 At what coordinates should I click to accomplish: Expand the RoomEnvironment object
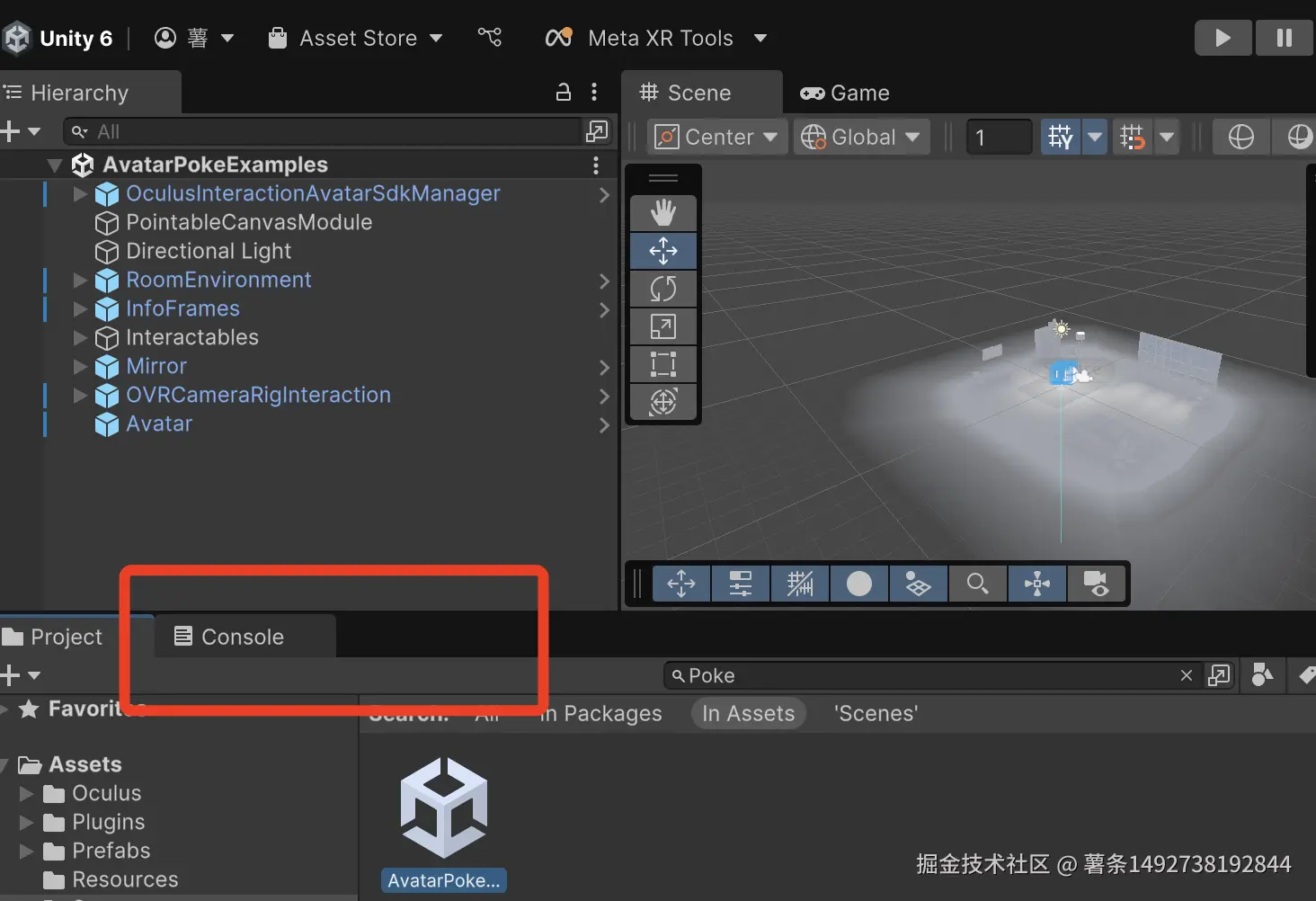(80, 281)
